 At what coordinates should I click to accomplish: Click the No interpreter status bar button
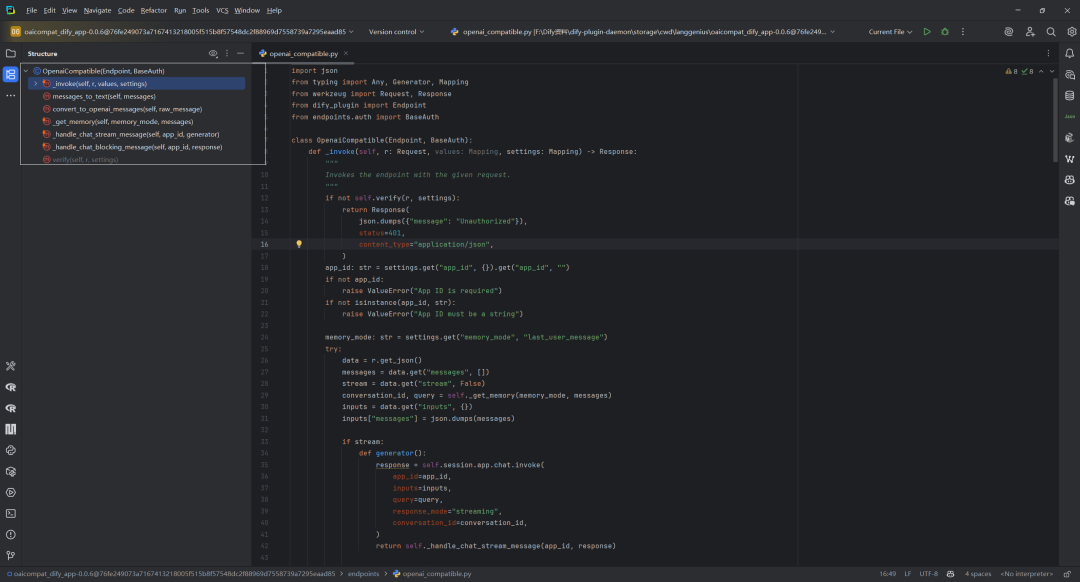1026,574
